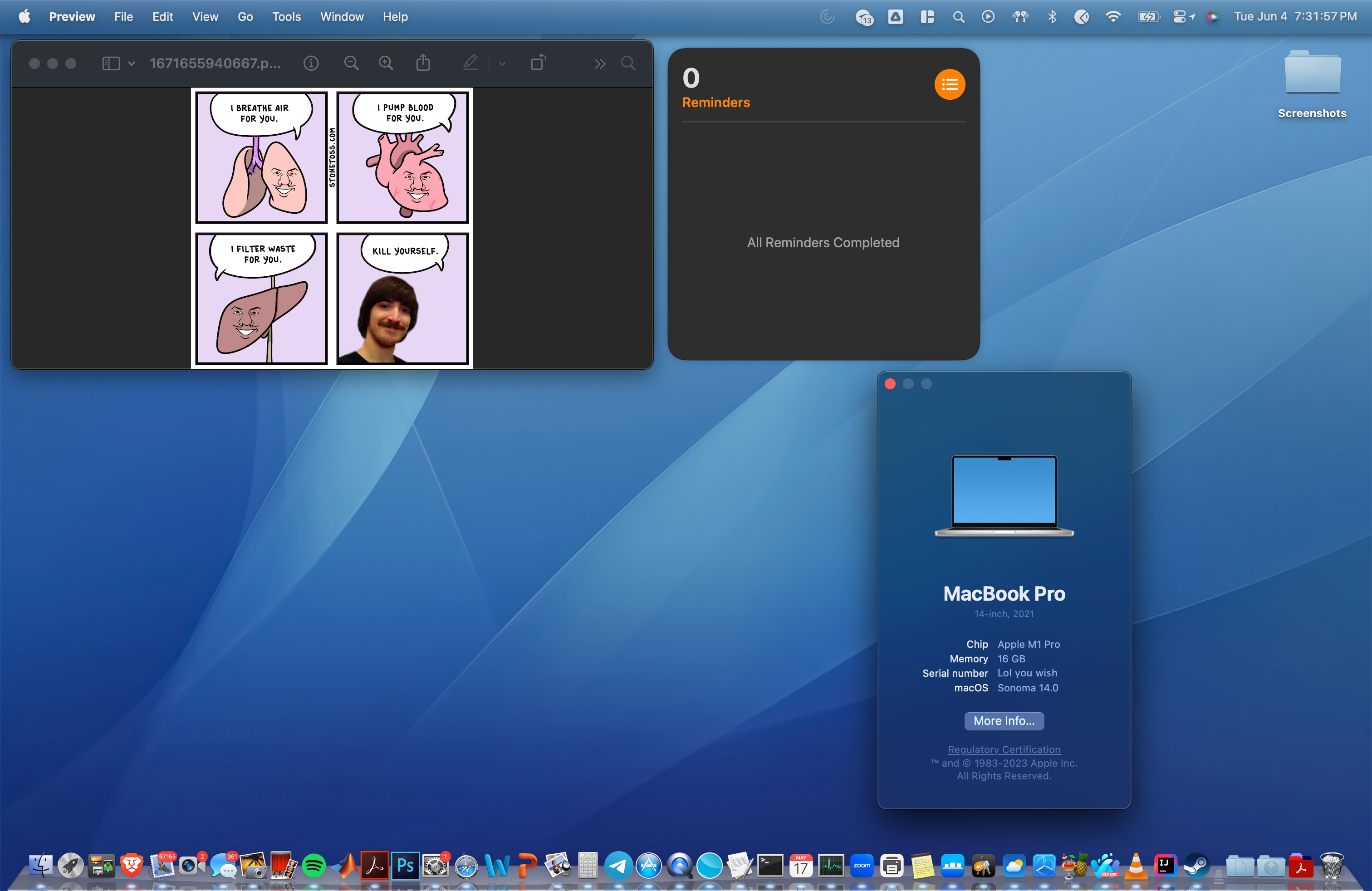Zoom out using the magnifier minus icon
Screen dimensions: 1372x891
(351, 64)
